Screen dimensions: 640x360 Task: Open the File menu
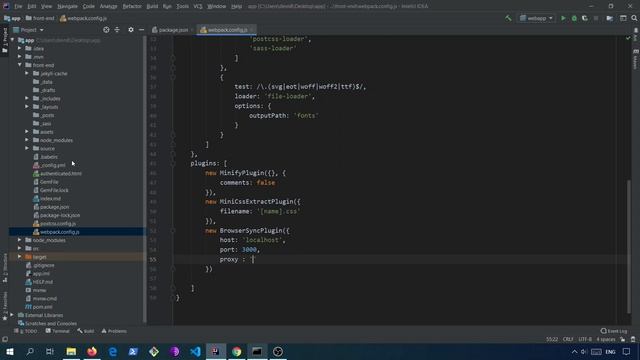(18, 6)
